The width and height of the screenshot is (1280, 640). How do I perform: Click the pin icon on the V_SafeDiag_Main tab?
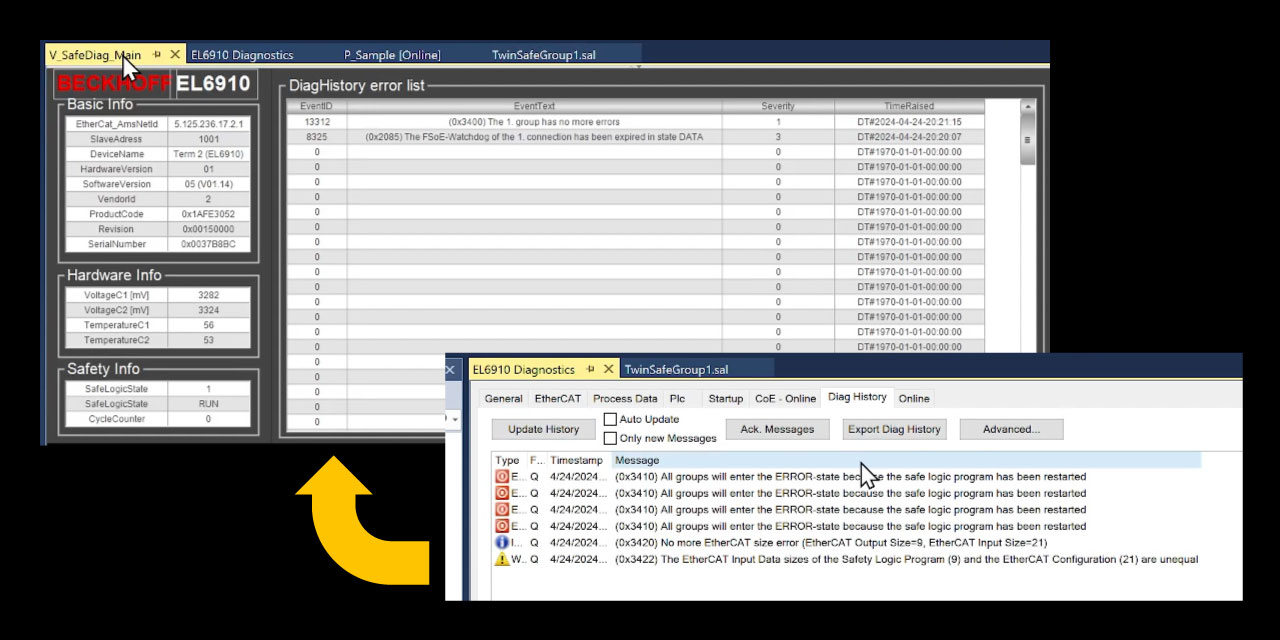tap(158, 55)
